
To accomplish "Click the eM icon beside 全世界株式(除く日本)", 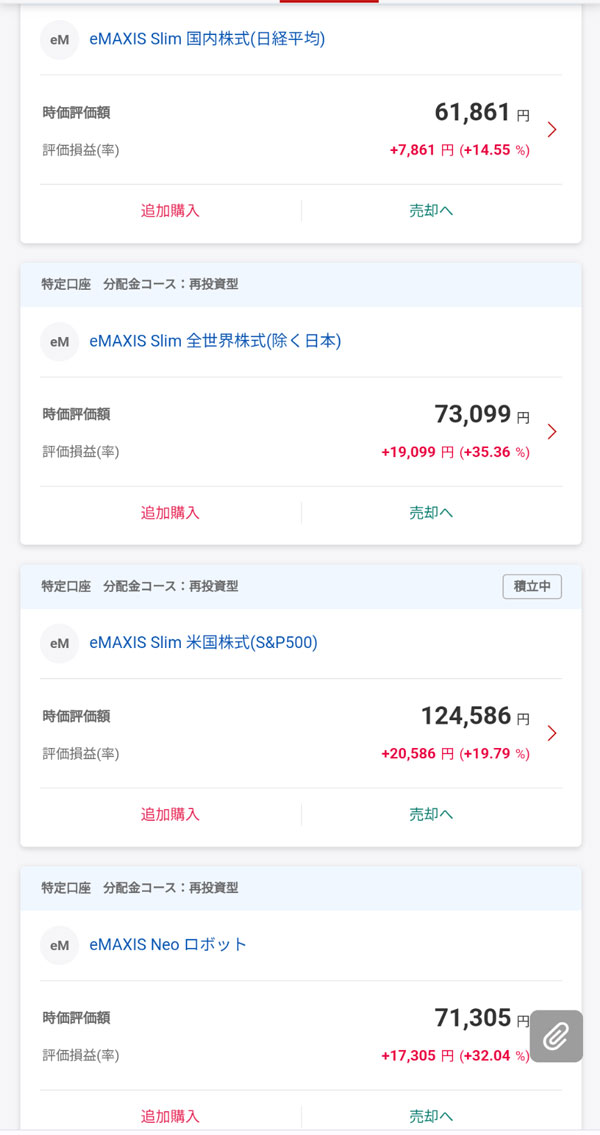I will click(59, 342).
